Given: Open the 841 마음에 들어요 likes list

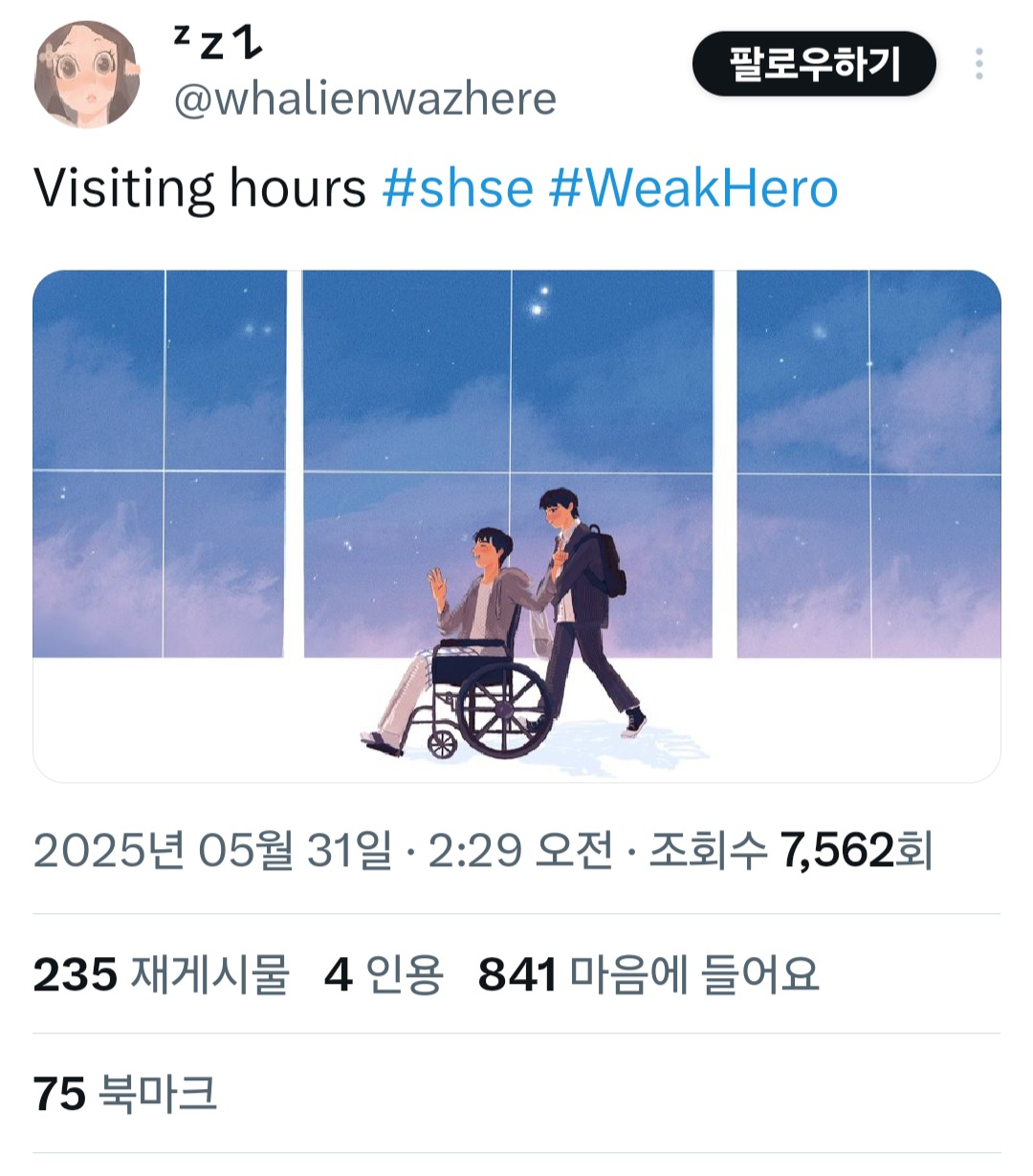Looking at the screenshot, I should 648,975.
